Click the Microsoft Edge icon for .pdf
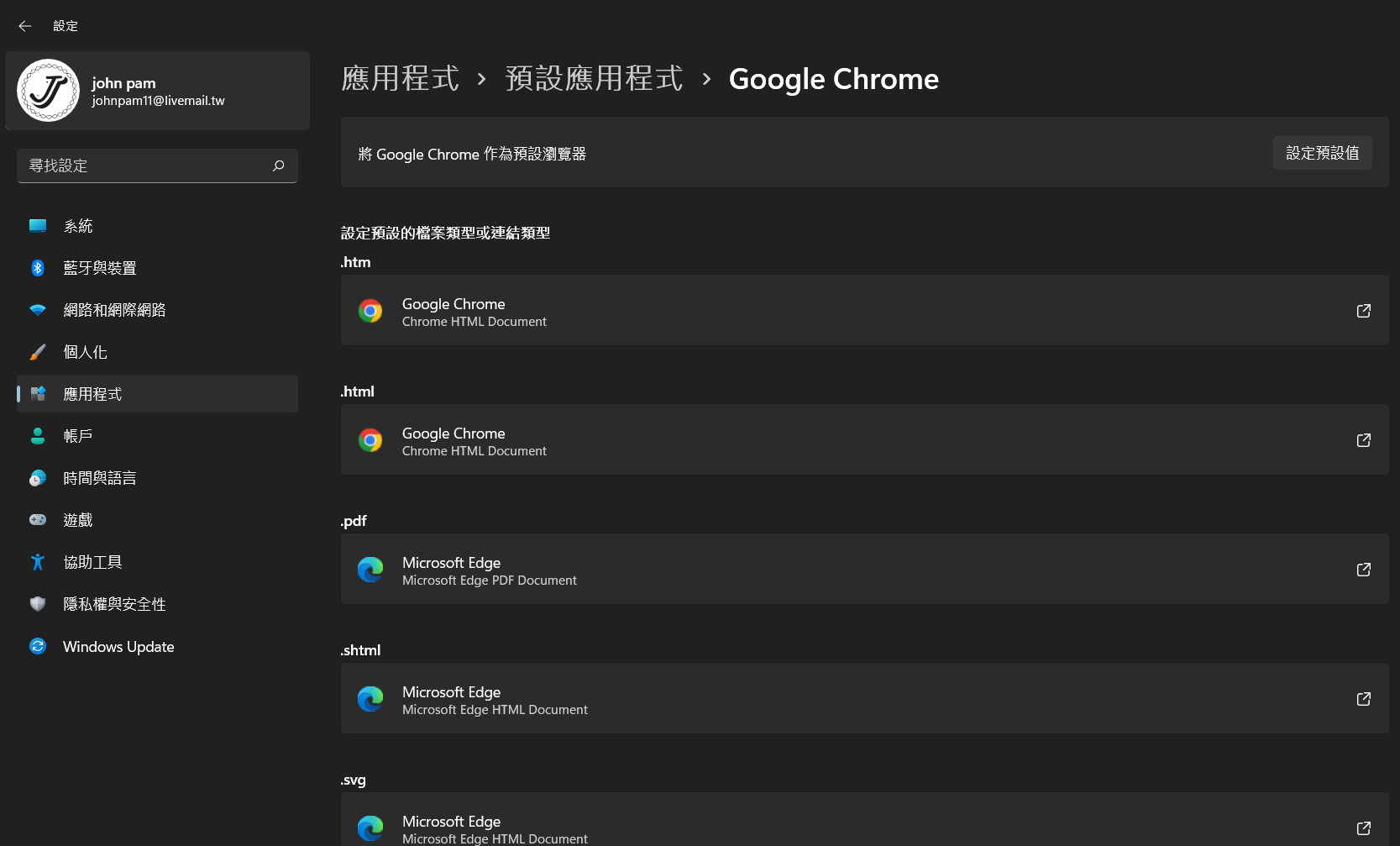Screen dimensions: 1400x846 (370, 570)
